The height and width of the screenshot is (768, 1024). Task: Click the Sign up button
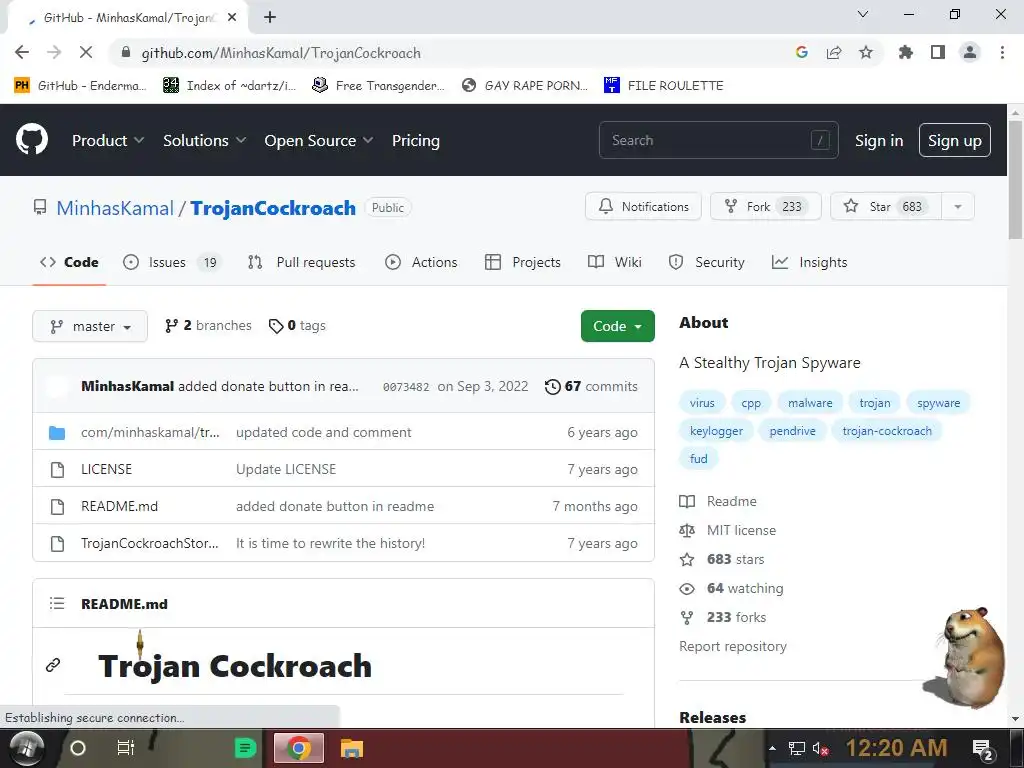click(955, 140)
